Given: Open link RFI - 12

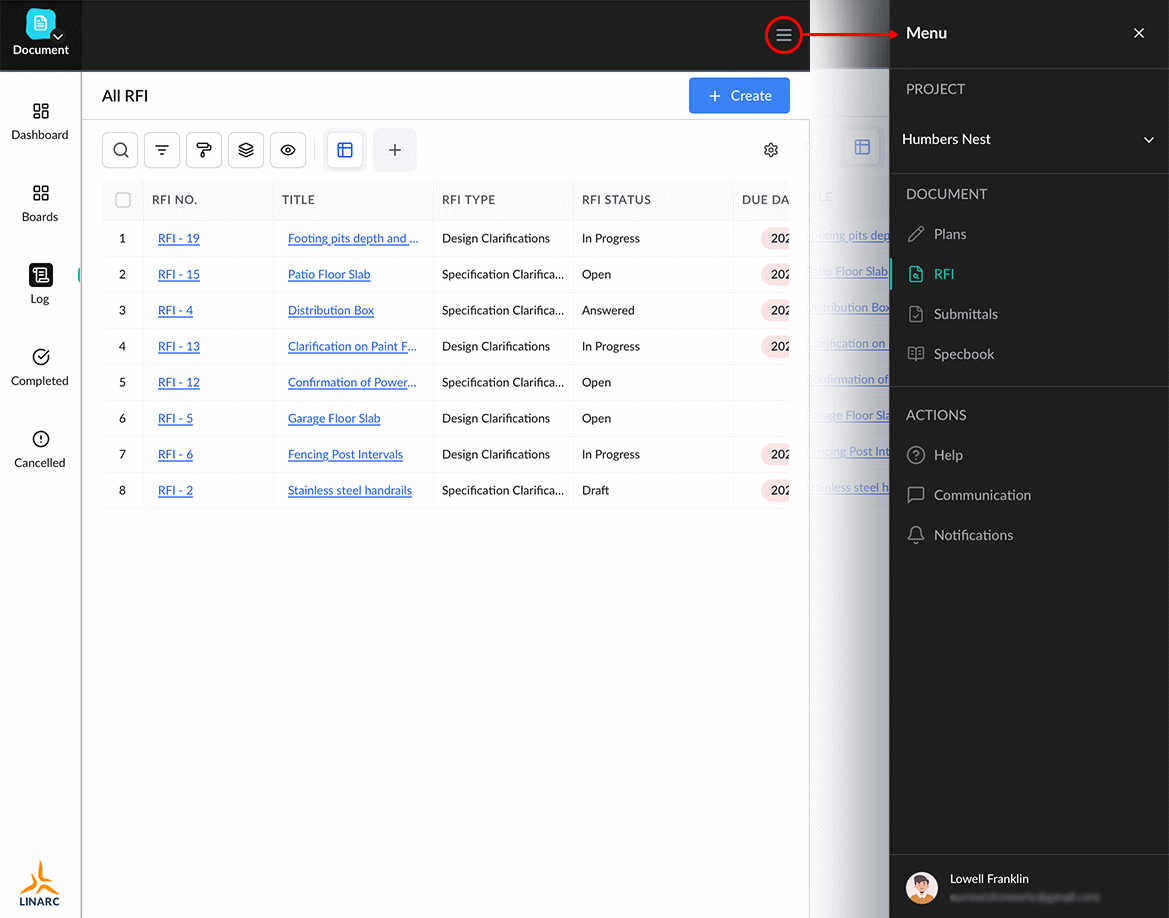Looking at the screenshot, I should [x=179, y=383].
